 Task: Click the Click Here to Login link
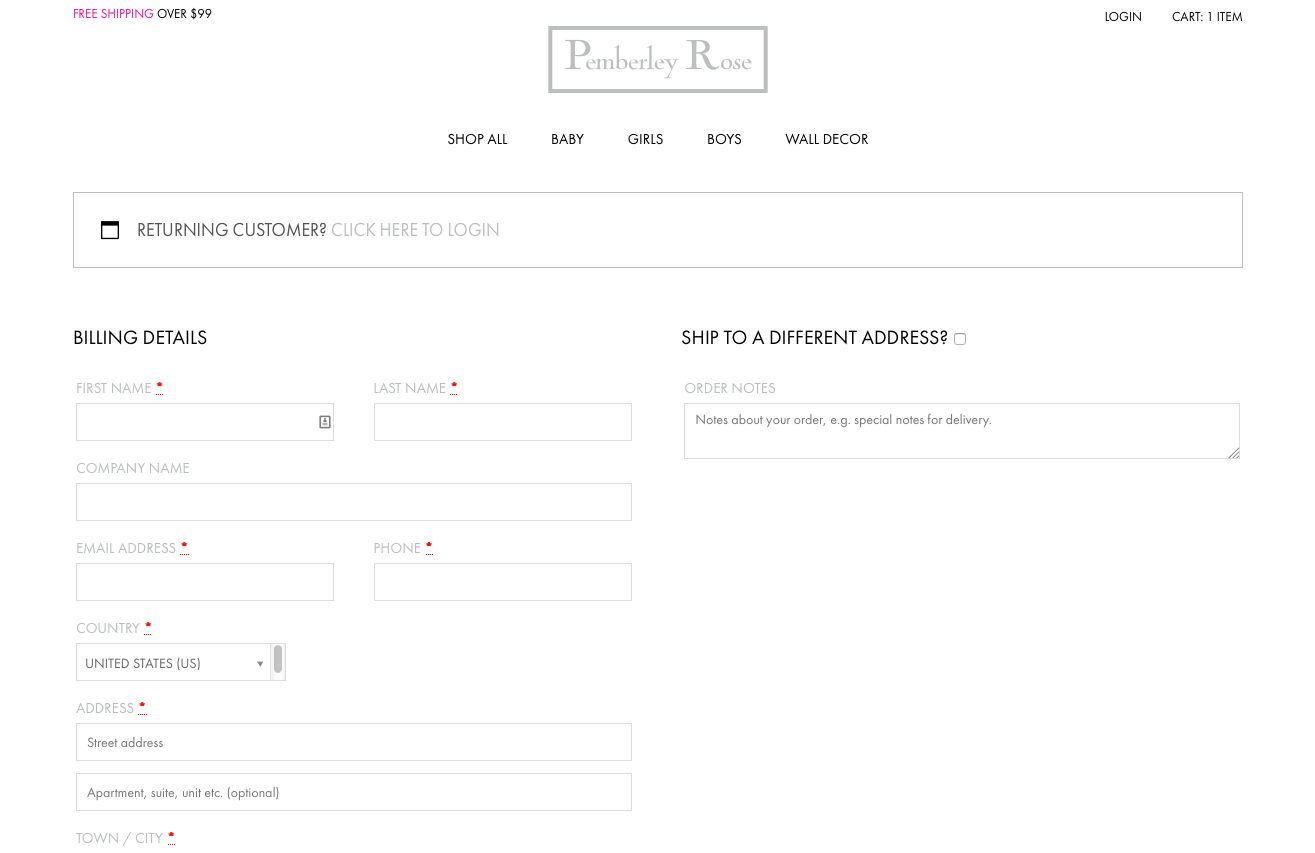click(415, 230)
